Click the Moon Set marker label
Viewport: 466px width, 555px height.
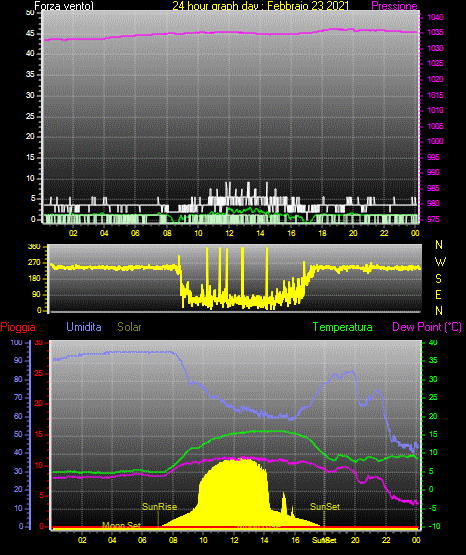coord(121,525)
